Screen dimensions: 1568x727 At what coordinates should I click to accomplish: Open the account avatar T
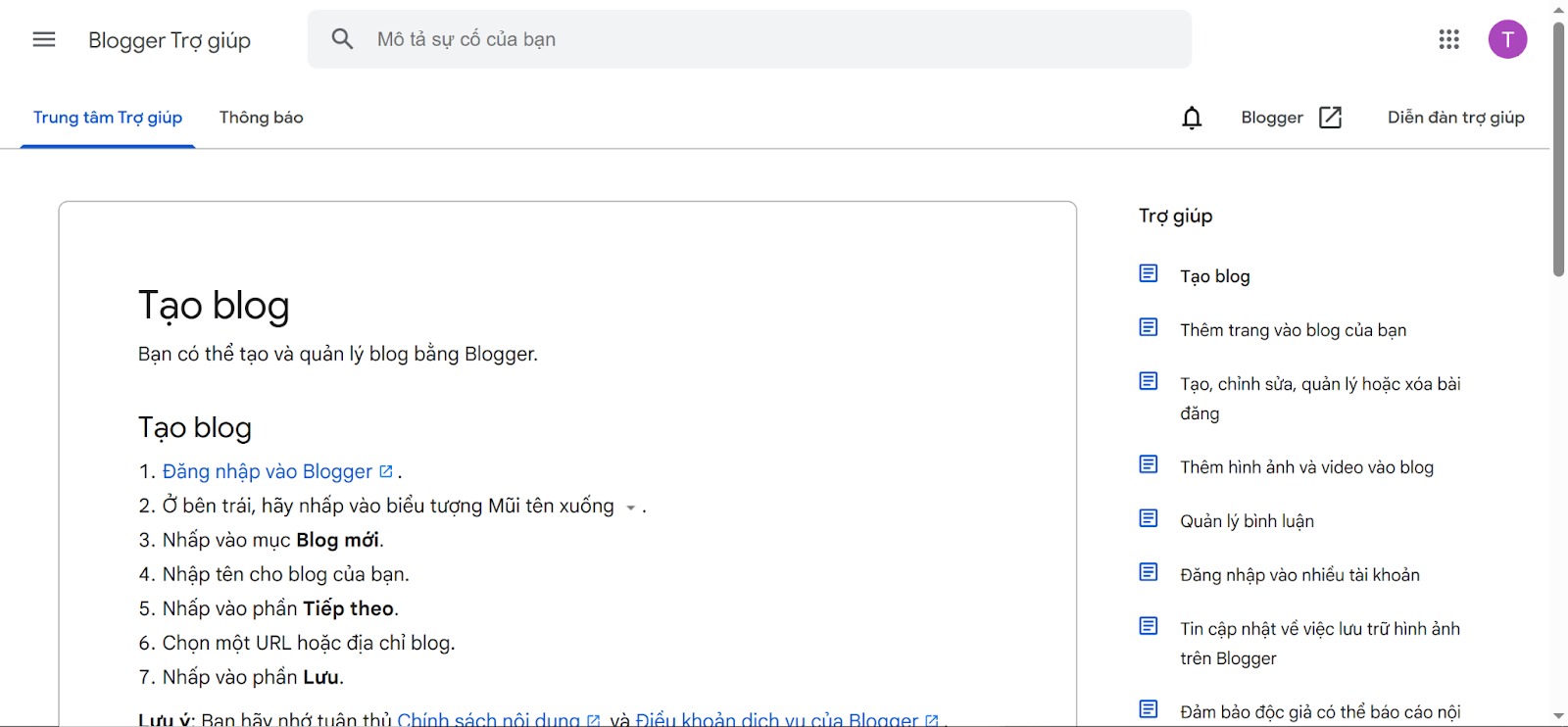point(1507,39)
